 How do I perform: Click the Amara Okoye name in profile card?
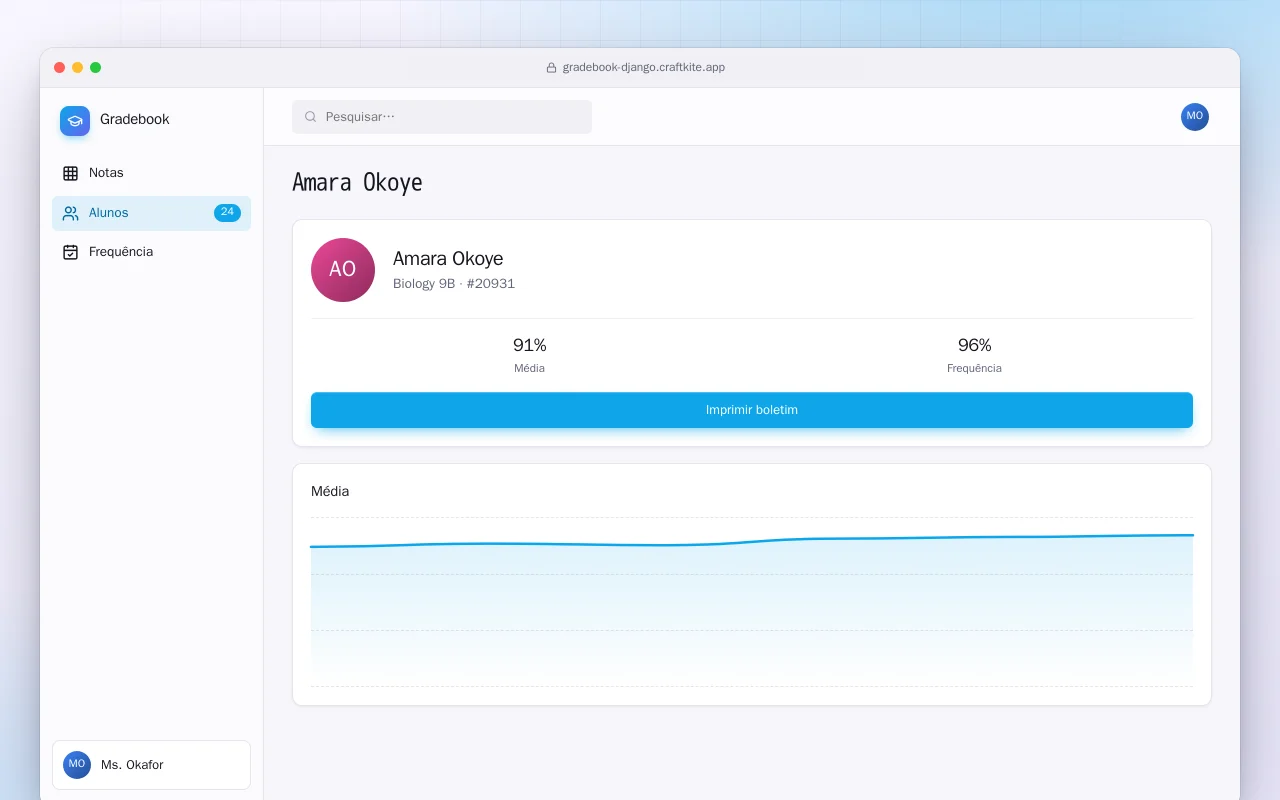(448, 259)
